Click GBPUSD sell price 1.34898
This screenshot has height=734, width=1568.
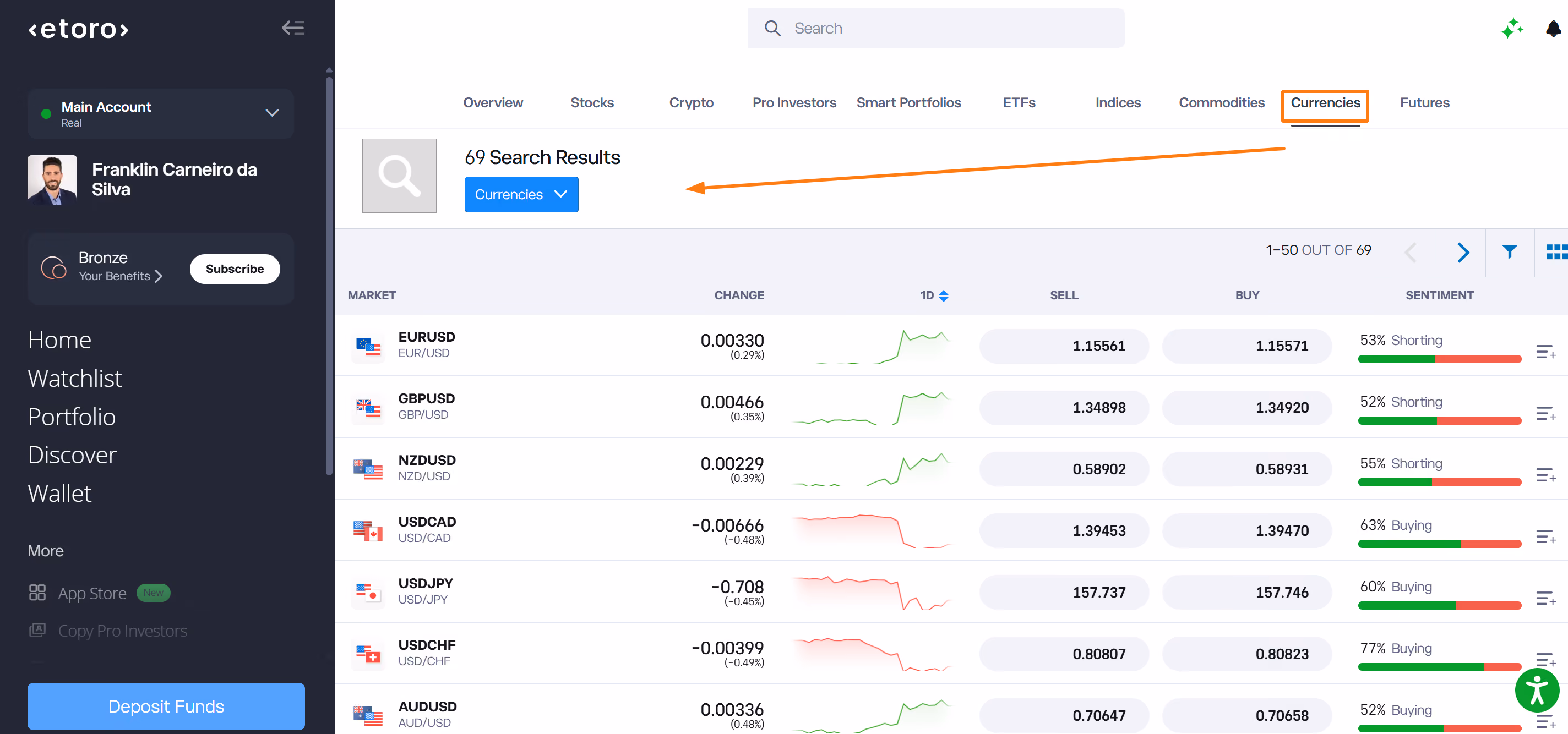pyautogui.click(x=1063, y=407)
